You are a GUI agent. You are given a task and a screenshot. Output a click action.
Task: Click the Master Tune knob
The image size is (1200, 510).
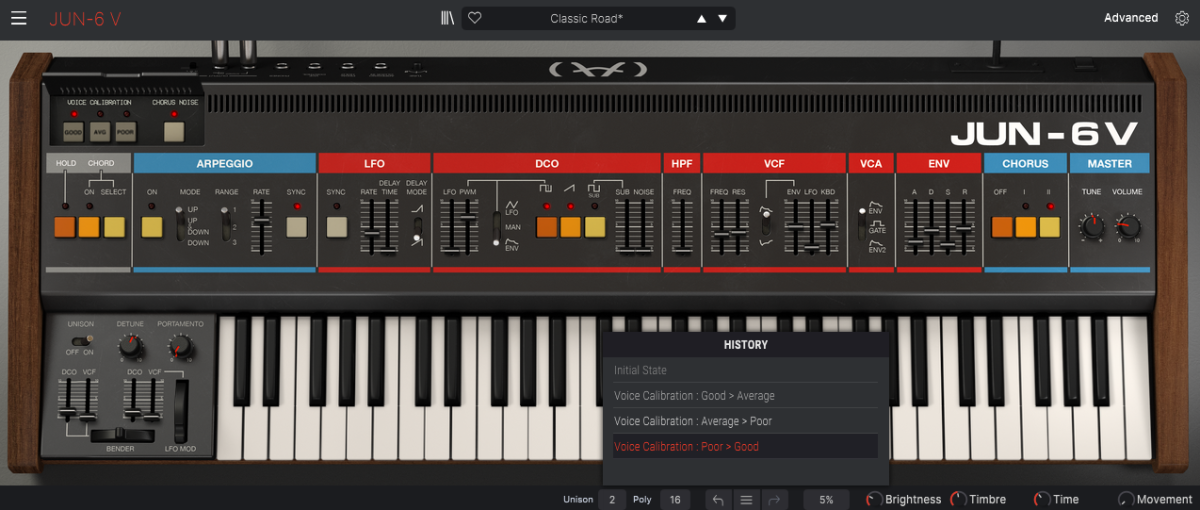(x=1092, y=226)
